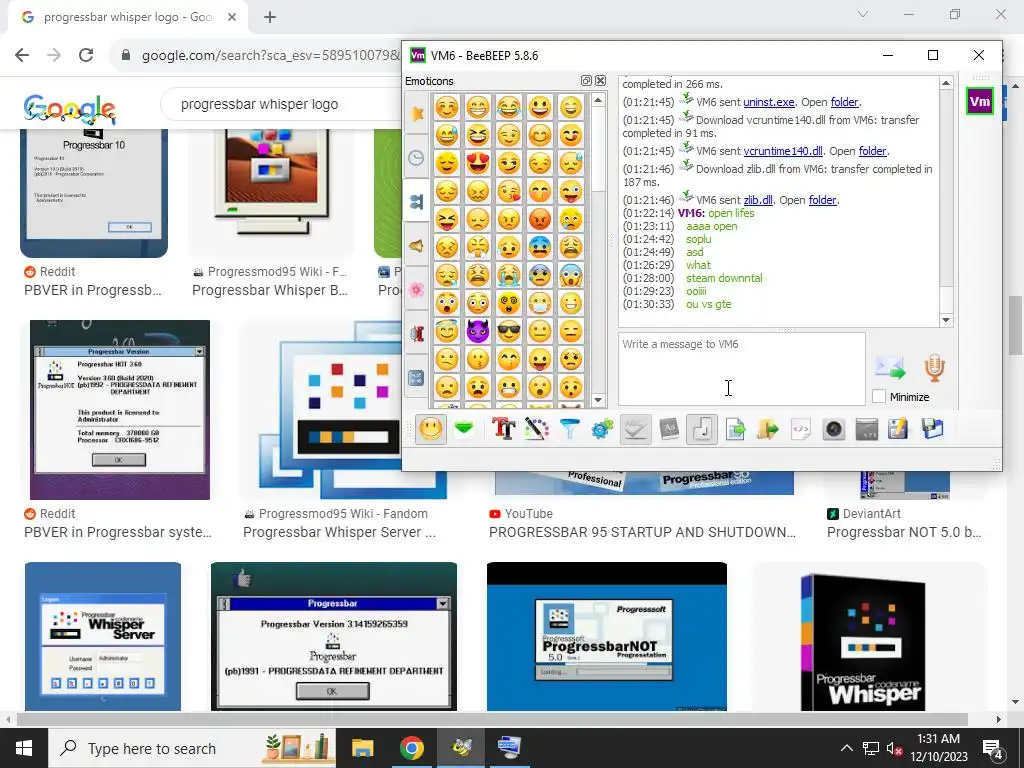
Task: Click the blue floppy disks save icon
Action: point(932,430)
